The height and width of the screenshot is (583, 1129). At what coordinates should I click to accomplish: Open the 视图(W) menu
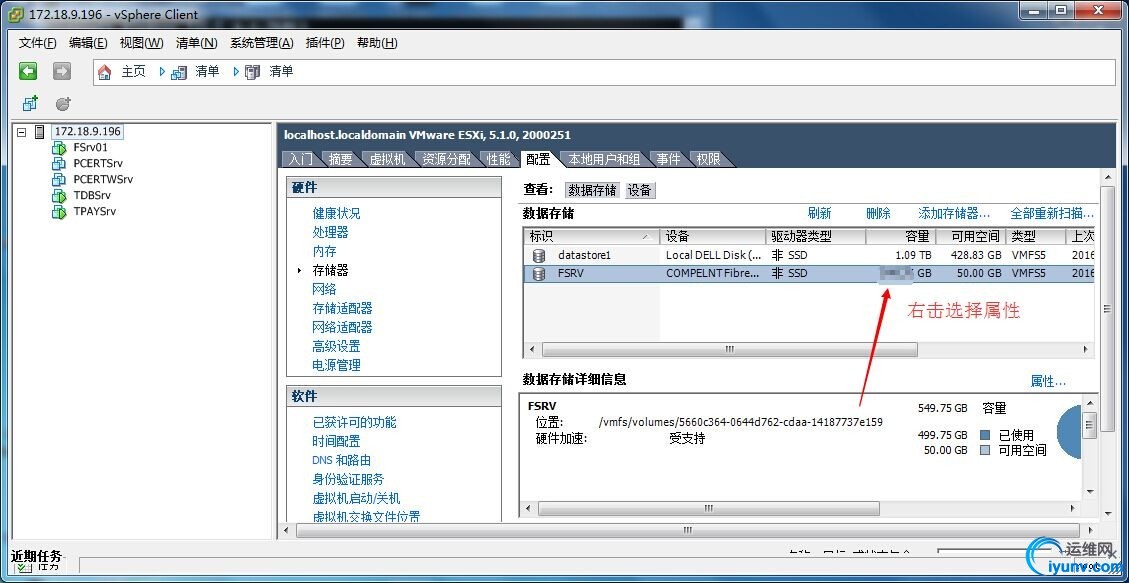[141, 43]
